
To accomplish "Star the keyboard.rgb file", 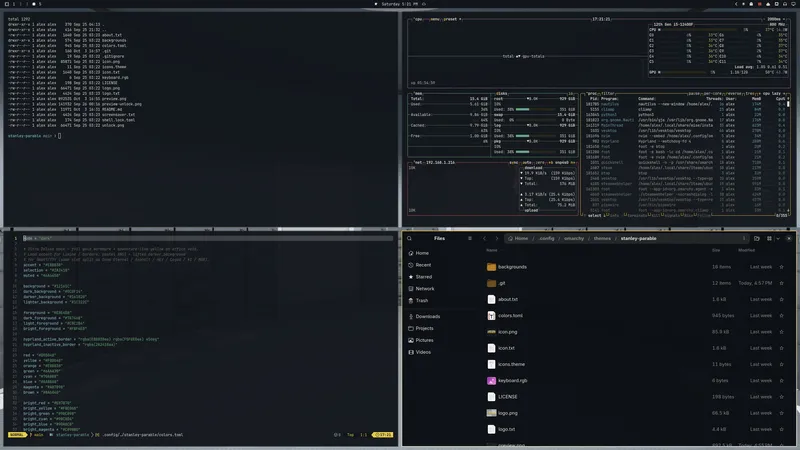I will click(781, 381).
